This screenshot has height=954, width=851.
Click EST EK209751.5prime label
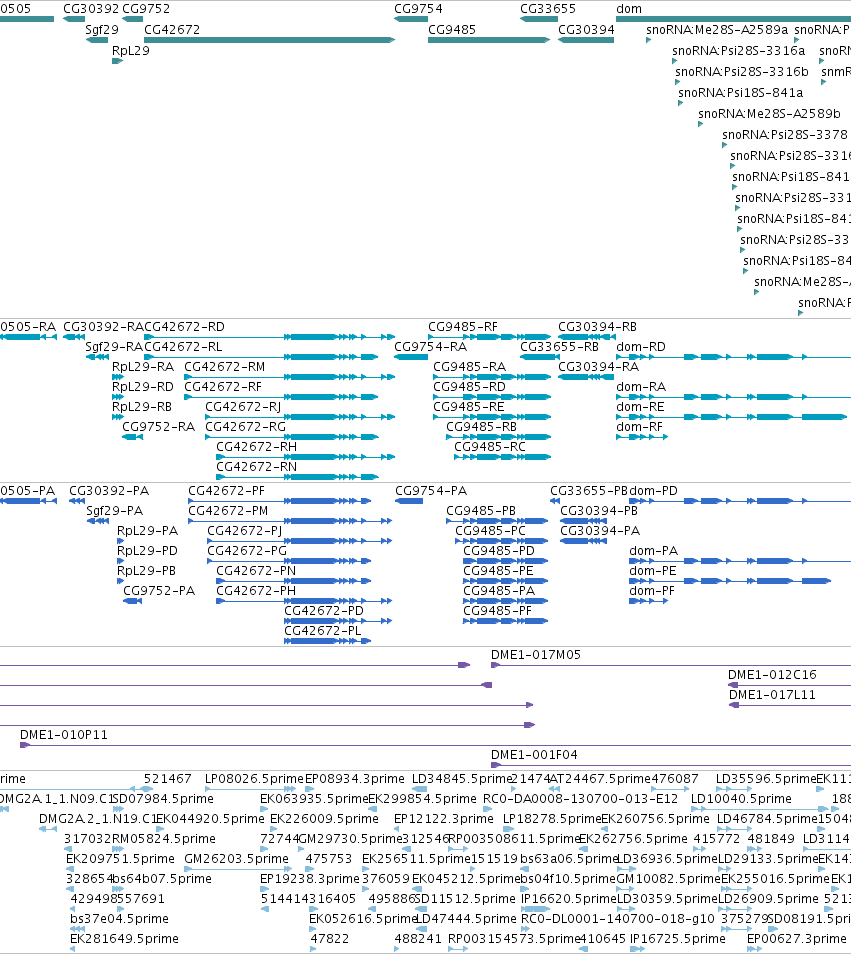pyautogui.click(x=120, y=858)
